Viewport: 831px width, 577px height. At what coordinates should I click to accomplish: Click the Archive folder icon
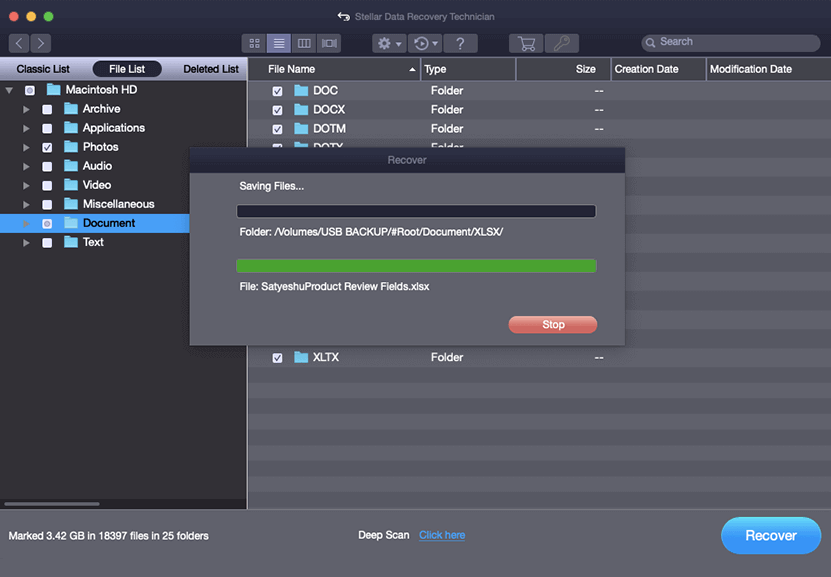(x=71, y=109)
